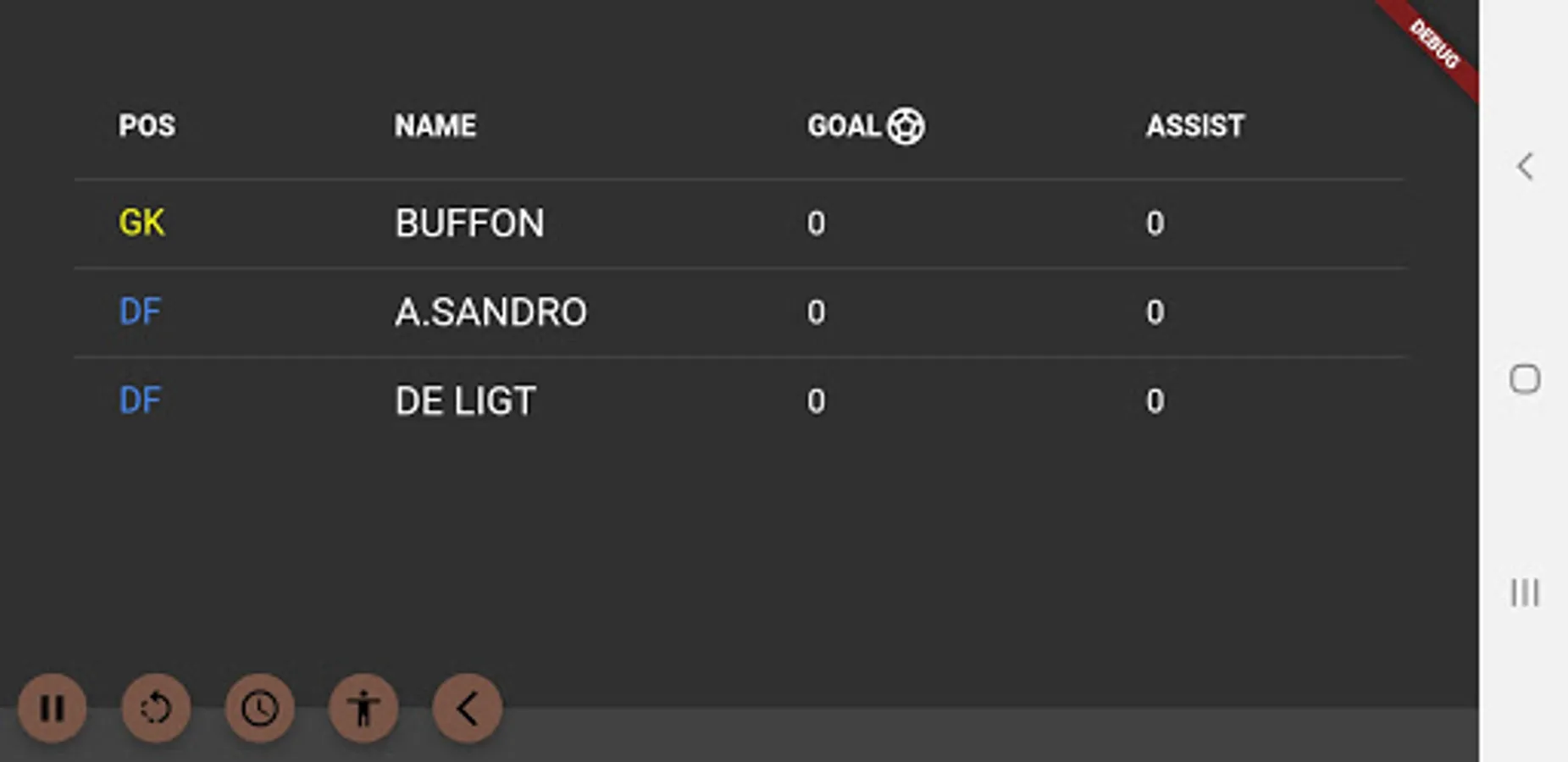Image resolution: width=1568 pixels, height=762 pixels.
Task: Click the GOAL column header text
Action: (844, 126)
